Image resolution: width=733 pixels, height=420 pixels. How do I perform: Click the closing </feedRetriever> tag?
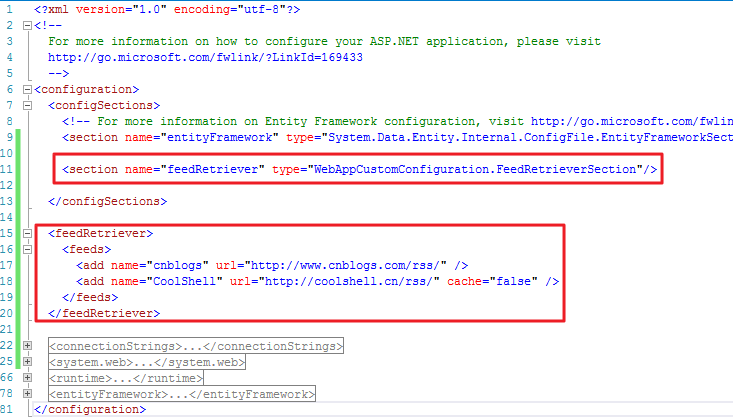click(x=104, y=313)
